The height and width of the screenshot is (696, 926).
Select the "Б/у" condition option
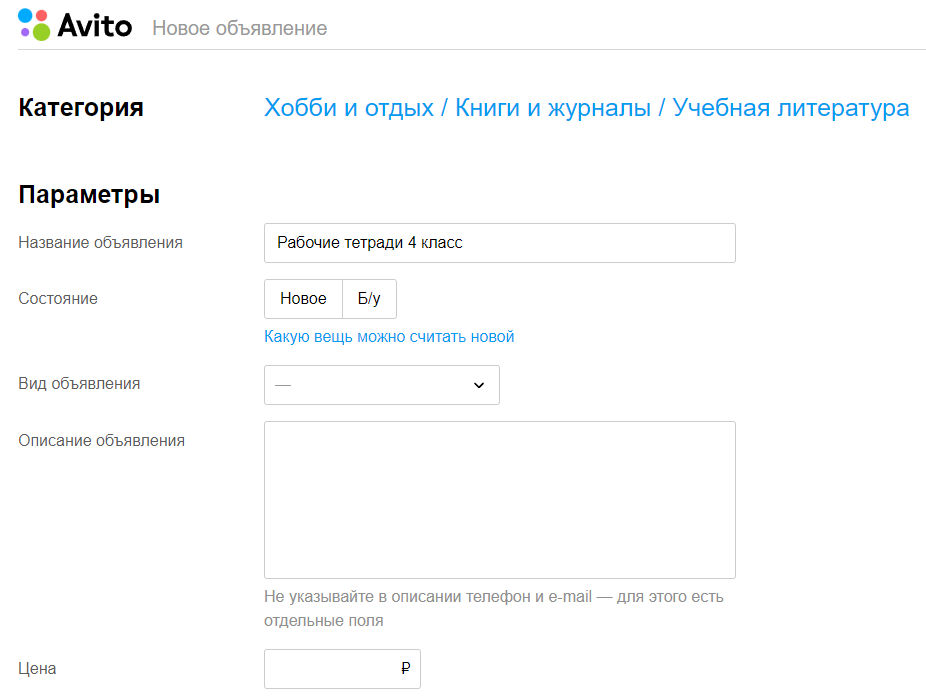click(x=369, y=299)
